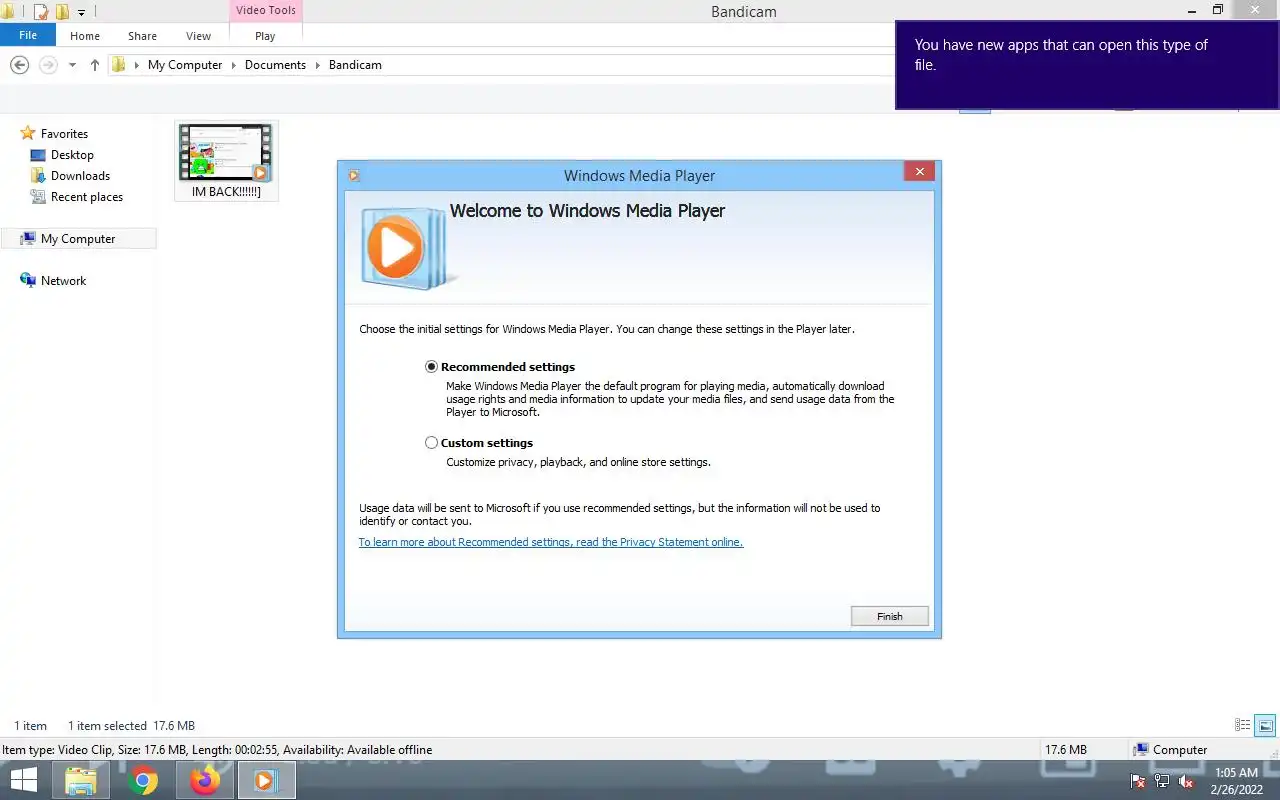Launch Google Chrome from the taskbar
The width and height of the screenshot is (1280, 800).
coord(143,781)
